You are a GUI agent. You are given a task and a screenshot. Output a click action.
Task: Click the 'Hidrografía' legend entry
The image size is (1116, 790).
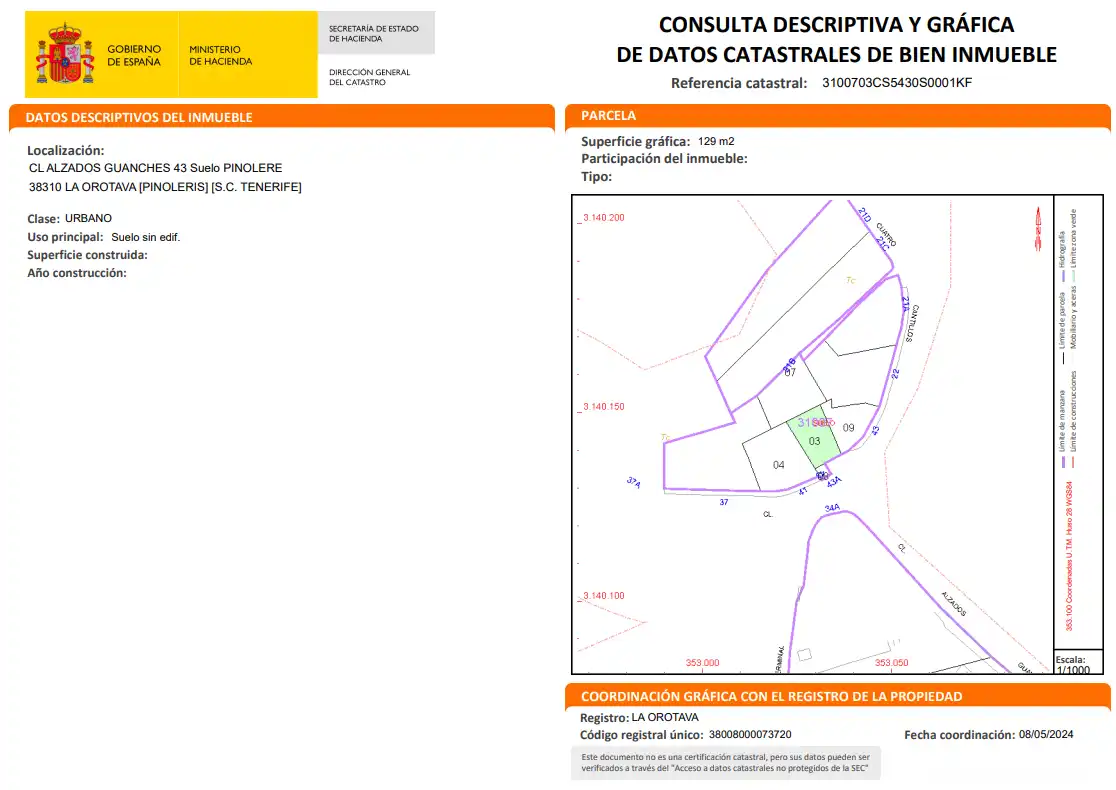point(1062,256)
